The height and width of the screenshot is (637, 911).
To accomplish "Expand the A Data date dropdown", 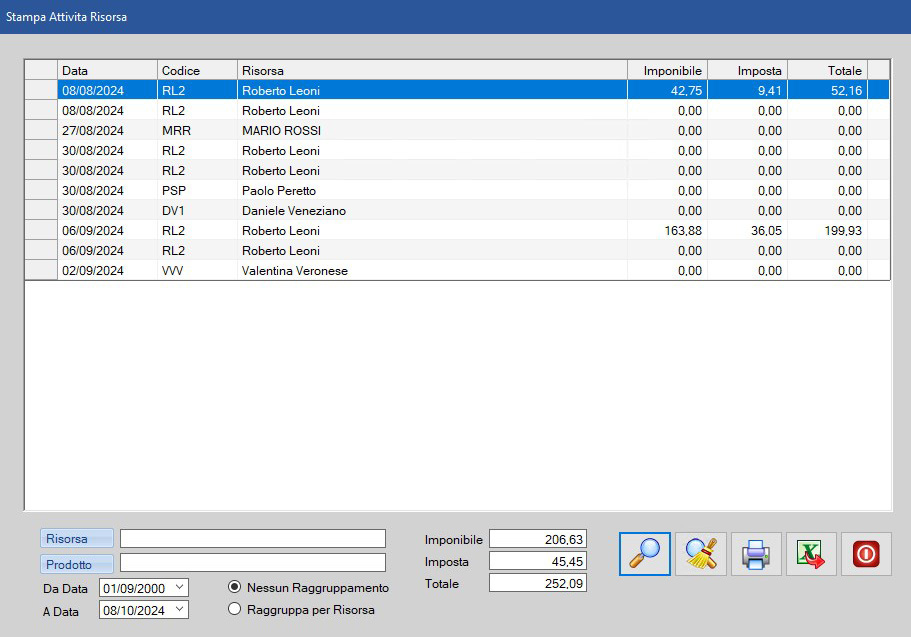I will pyautogui.click(x=179, y=609).
